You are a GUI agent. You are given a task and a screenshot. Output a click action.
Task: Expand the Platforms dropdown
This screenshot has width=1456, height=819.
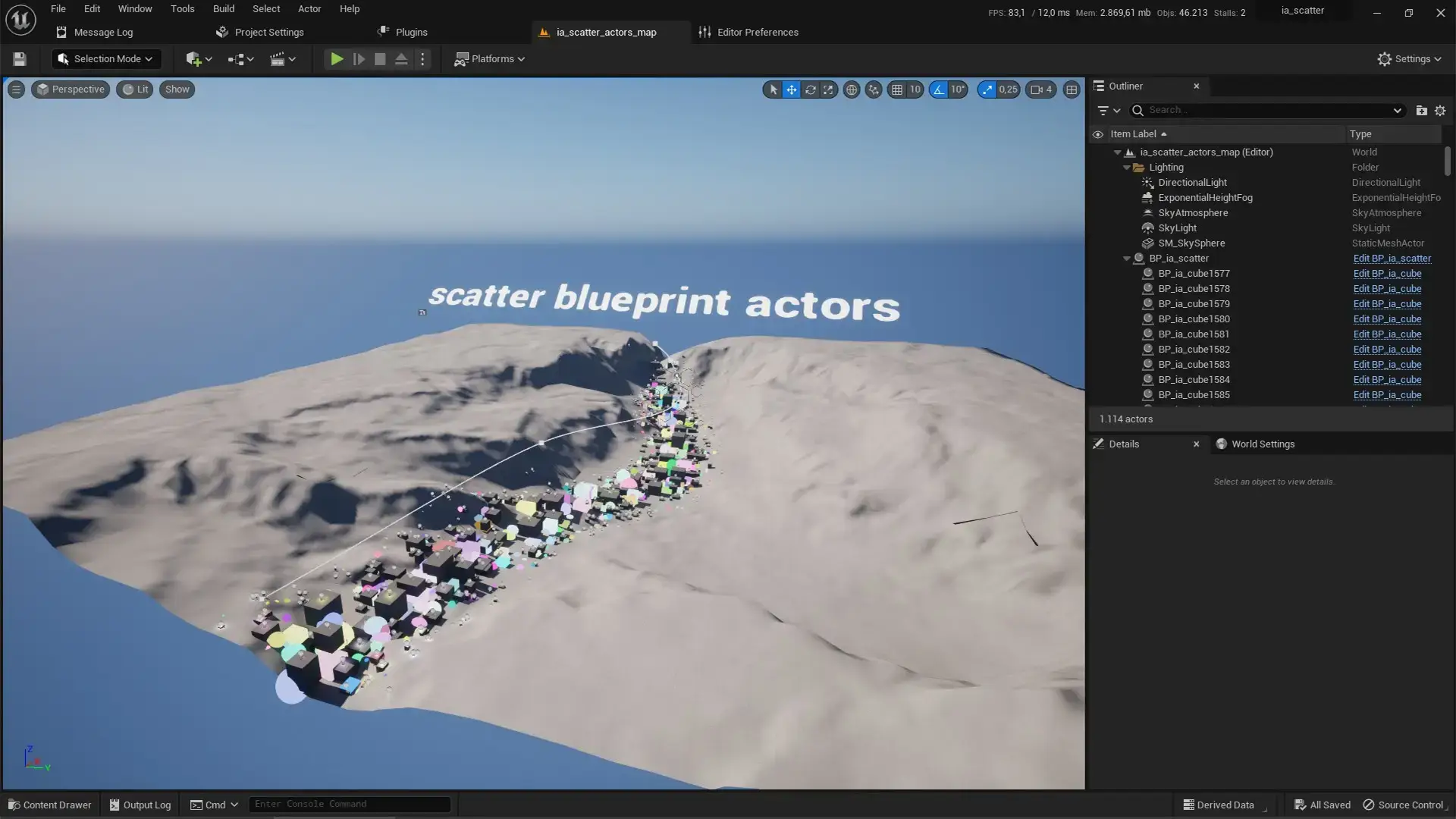489,59
